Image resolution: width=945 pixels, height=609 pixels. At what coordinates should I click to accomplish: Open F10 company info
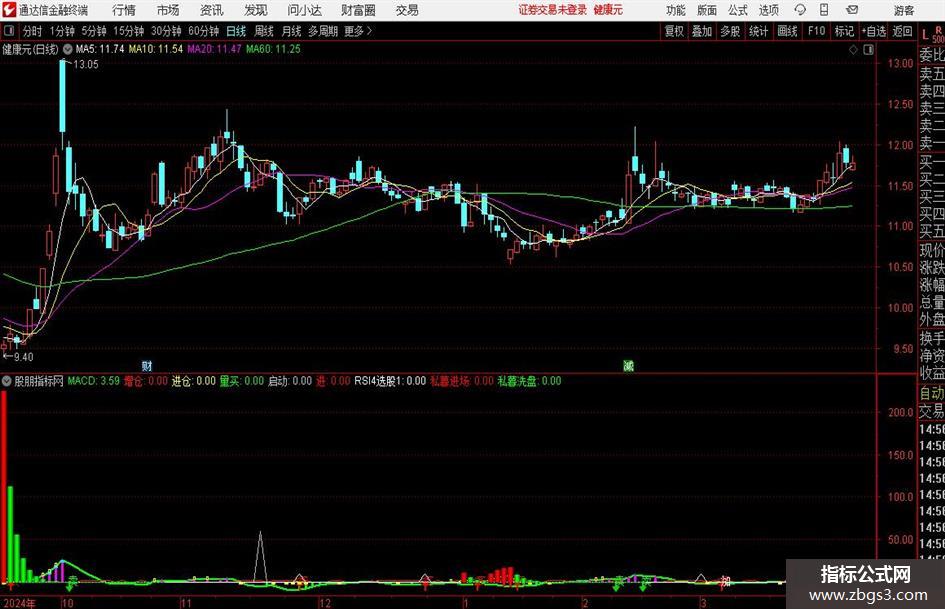coord(816,31)
